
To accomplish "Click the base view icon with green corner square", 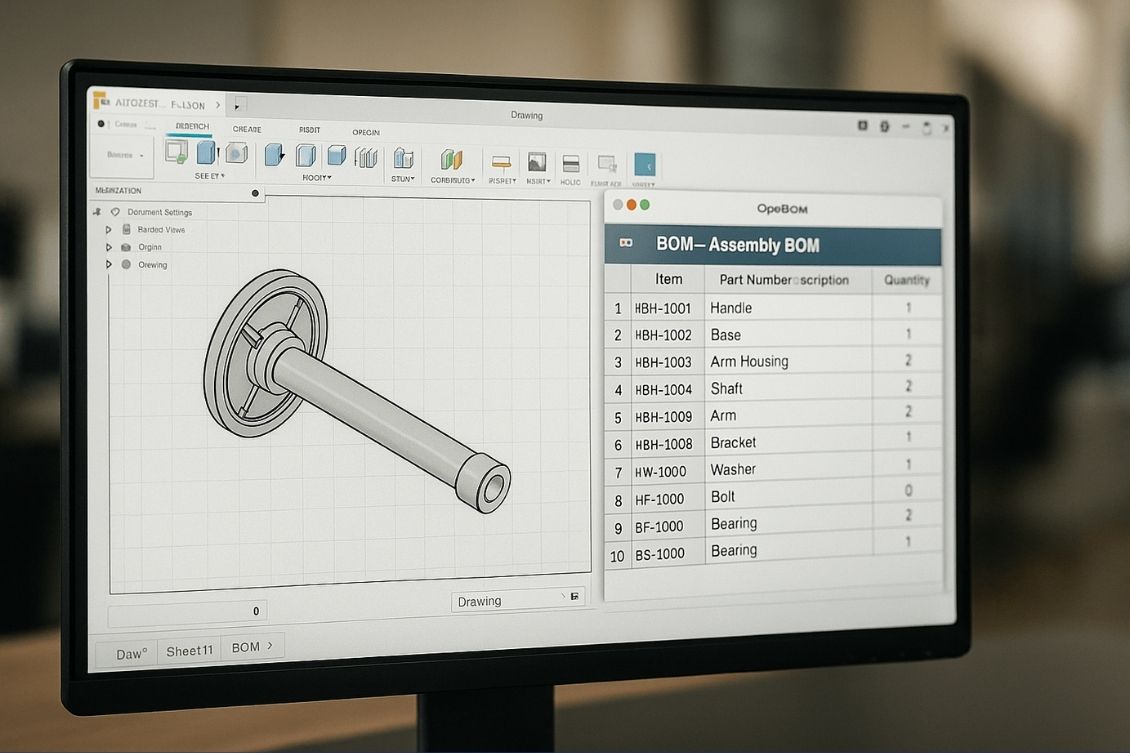I will click(177, 151).
